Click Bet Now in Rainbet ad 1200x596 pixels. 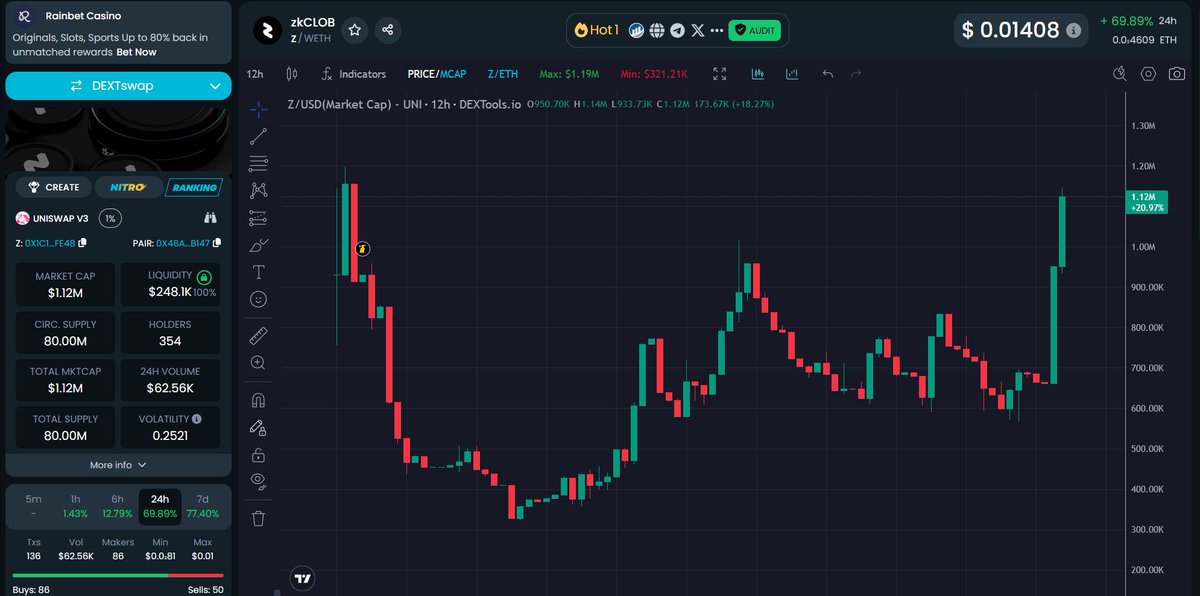pos(136,52)
